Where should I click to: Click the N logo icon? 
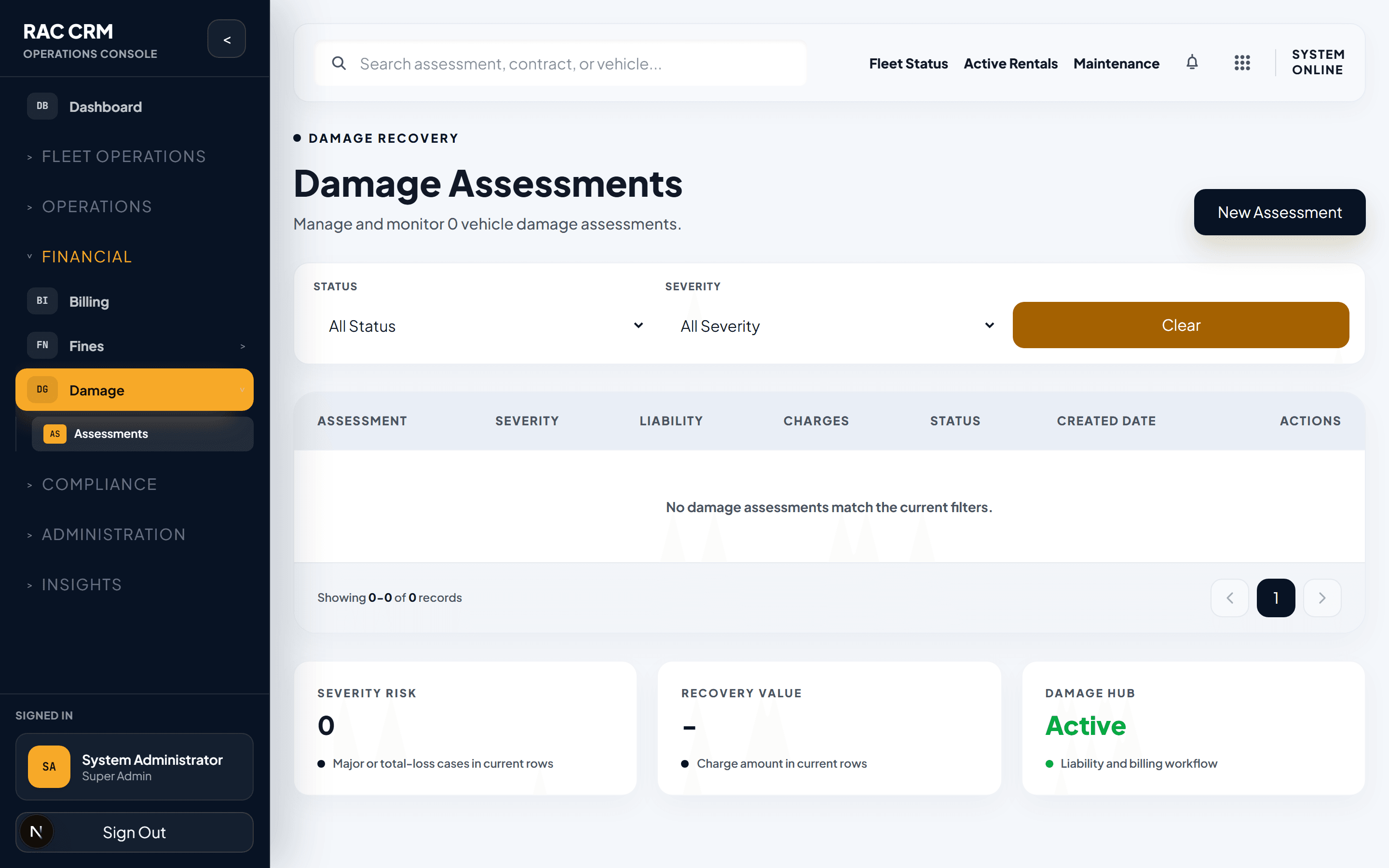click(x=36, y=832)
